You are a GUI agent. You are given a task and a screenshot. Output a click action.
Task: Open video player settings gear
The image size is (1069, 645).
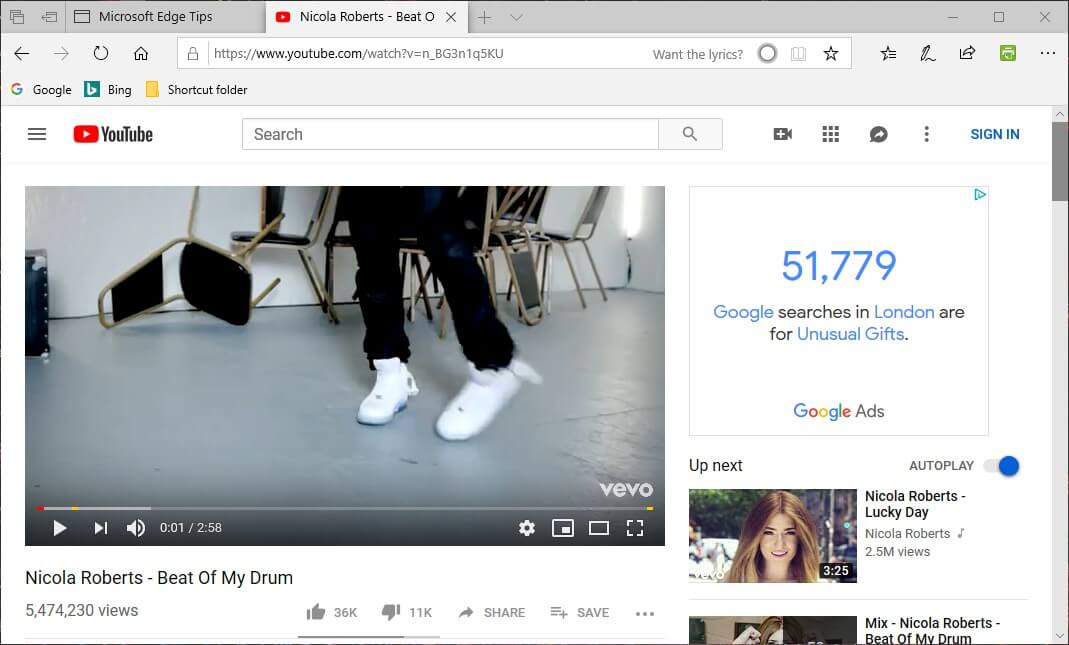527,528
